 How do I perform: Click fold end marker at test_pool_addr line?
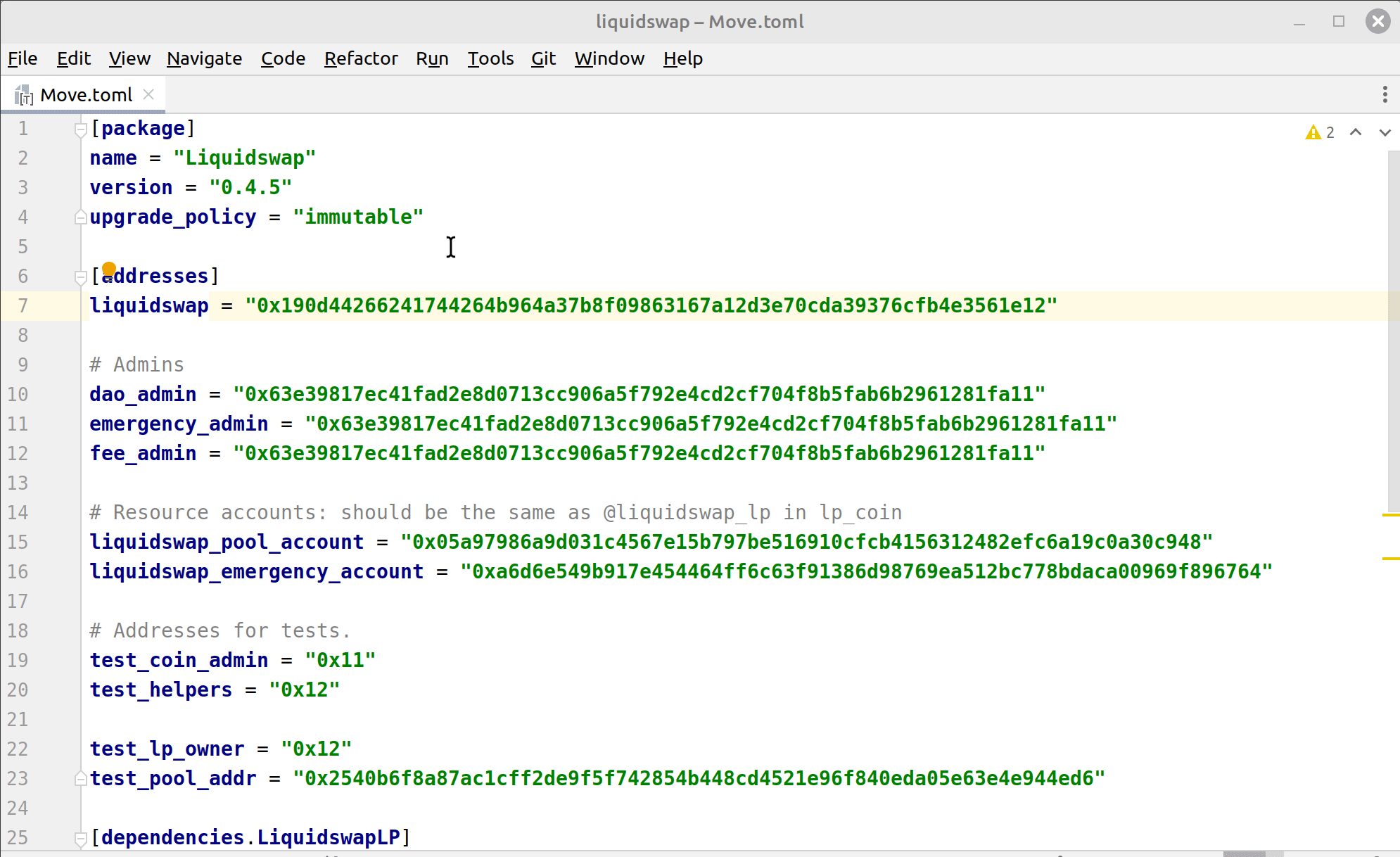pos(80,779)
